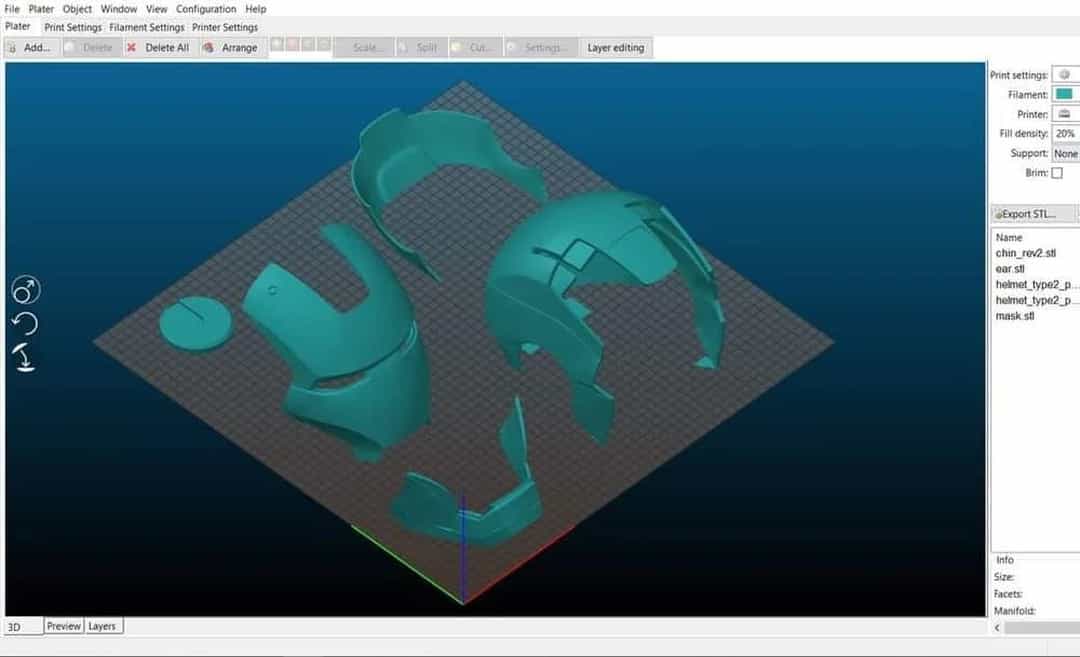
Task: Open the Support dropdown showing None
Action: pyautogui.click(x=1066, y=154)
